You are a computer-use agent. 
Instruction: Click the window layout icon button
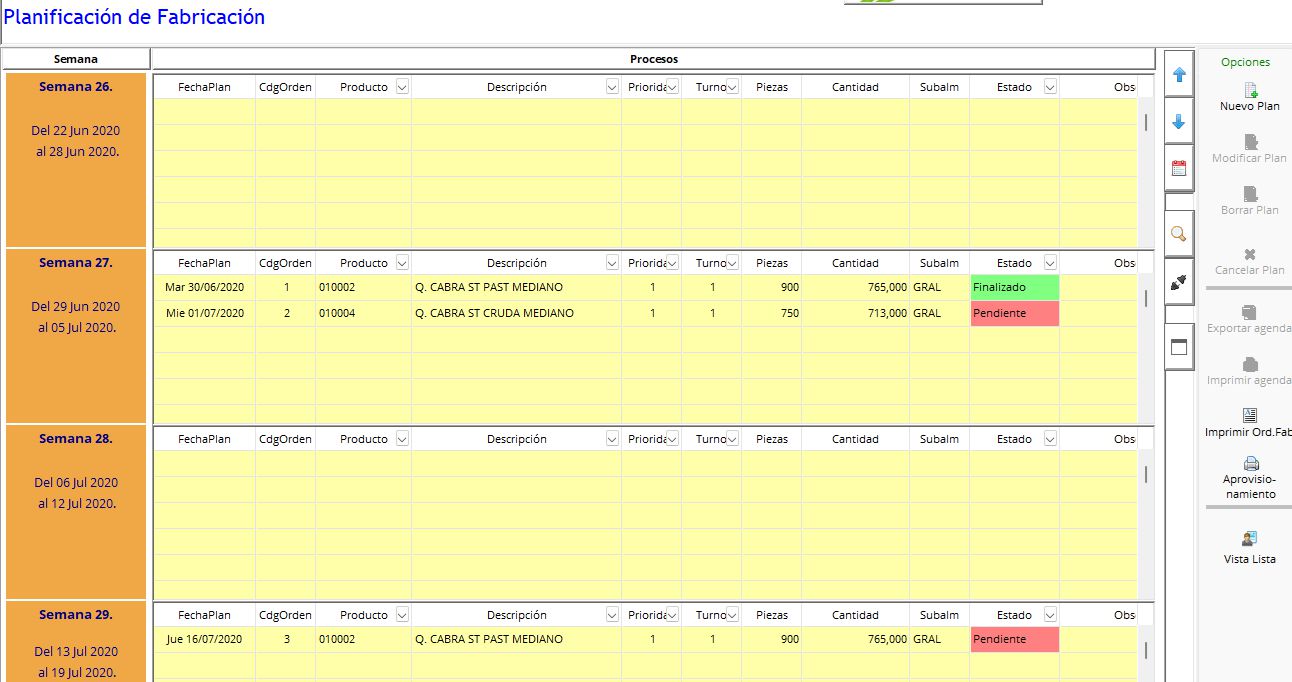1179,347
